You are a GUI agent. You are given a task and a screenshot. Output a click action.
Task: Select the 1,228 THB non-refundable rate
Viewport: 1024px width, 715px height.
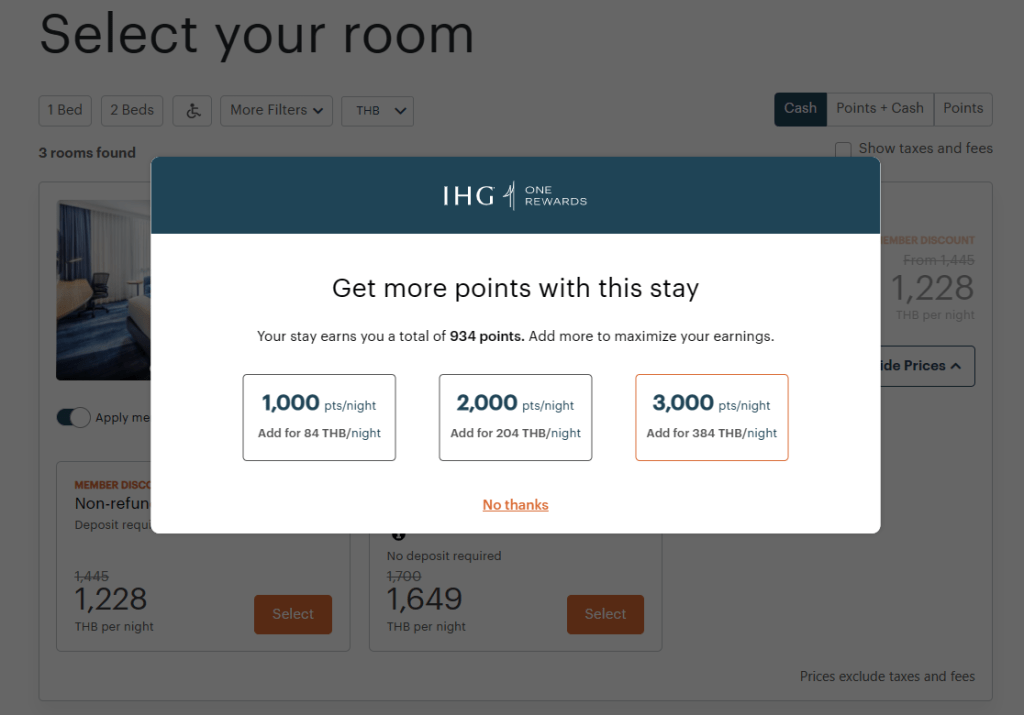click(293, 614)
